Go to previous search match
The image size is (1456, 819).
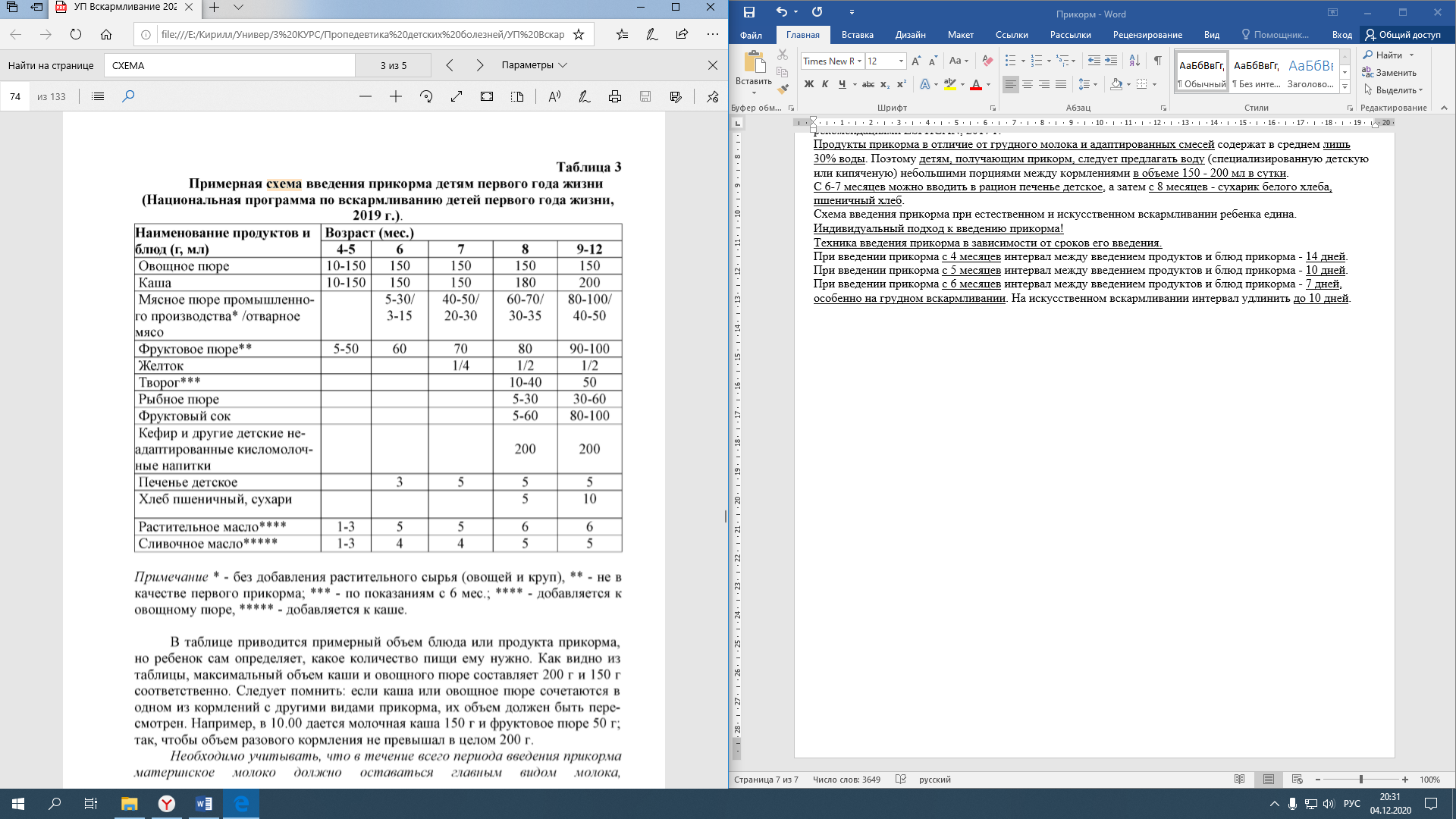[450, 65]
